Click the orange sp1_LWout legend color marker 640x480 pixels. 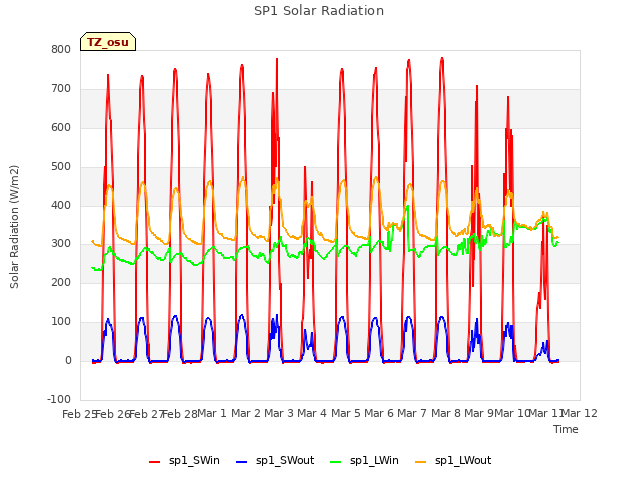point(420,462)
